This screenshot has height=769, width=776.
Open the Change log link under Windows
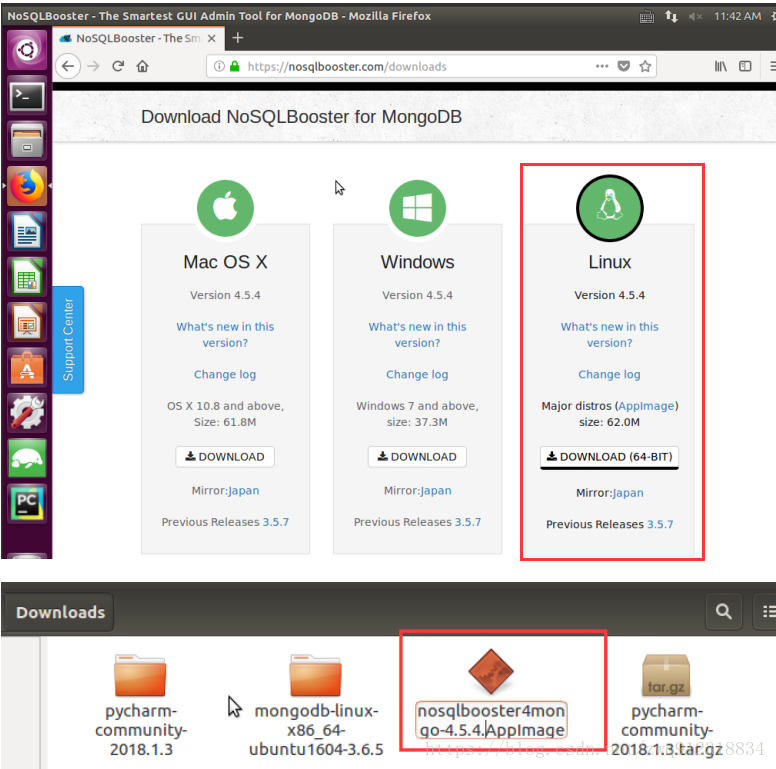[417, 374]
